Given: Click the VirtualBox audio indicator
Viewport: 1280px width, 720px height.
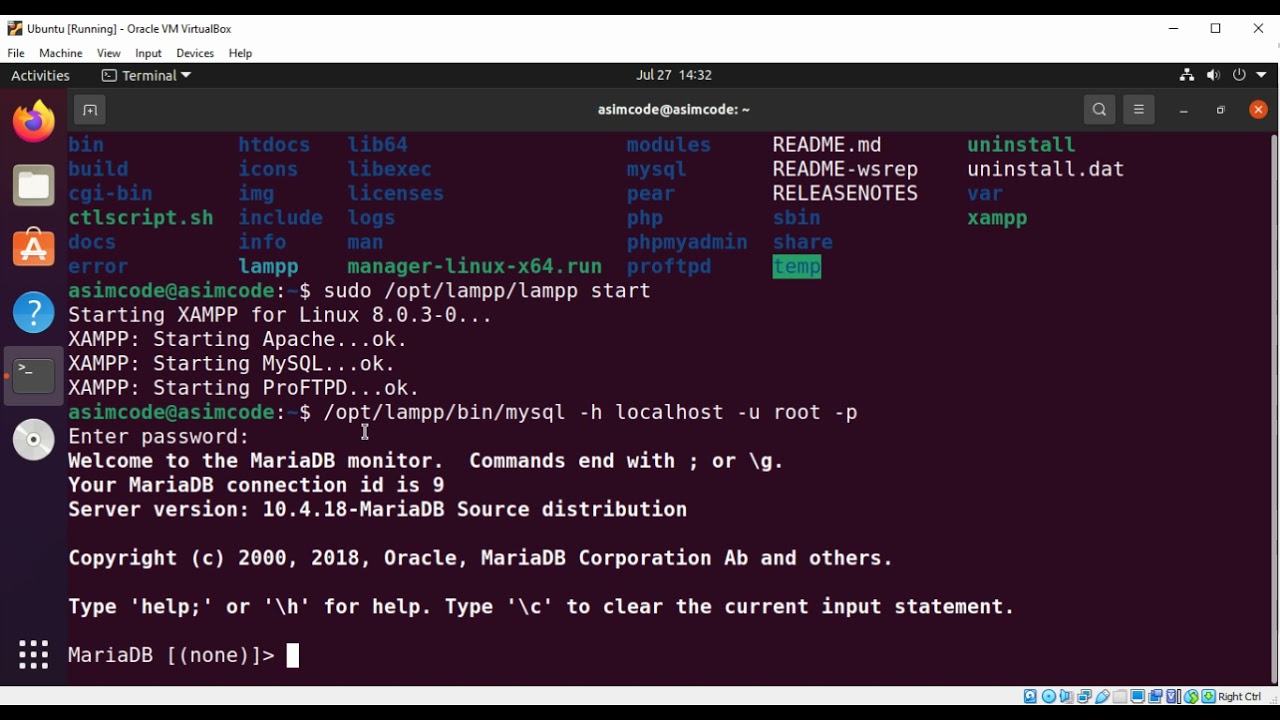Looking at the screenshot, I should (x=1066, y=697).
